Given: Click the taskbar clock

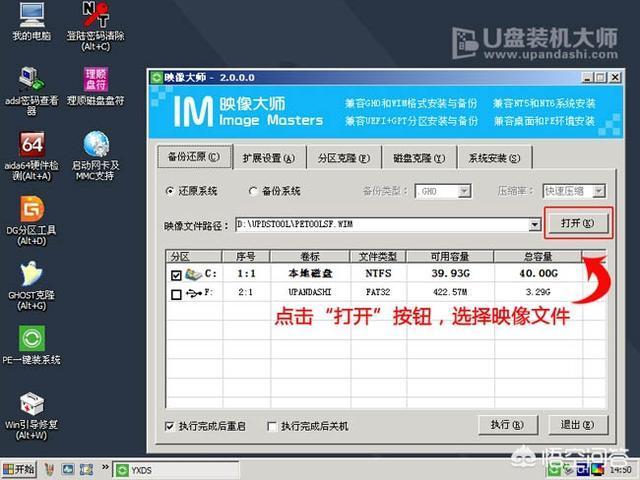Looking at the screenshot, I should [x=620, y=470].
